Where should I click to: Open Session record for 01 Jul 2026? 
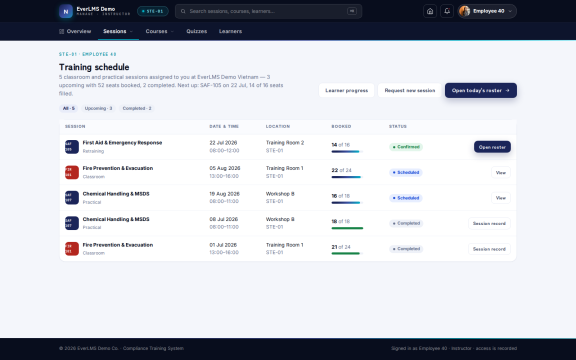489,249
